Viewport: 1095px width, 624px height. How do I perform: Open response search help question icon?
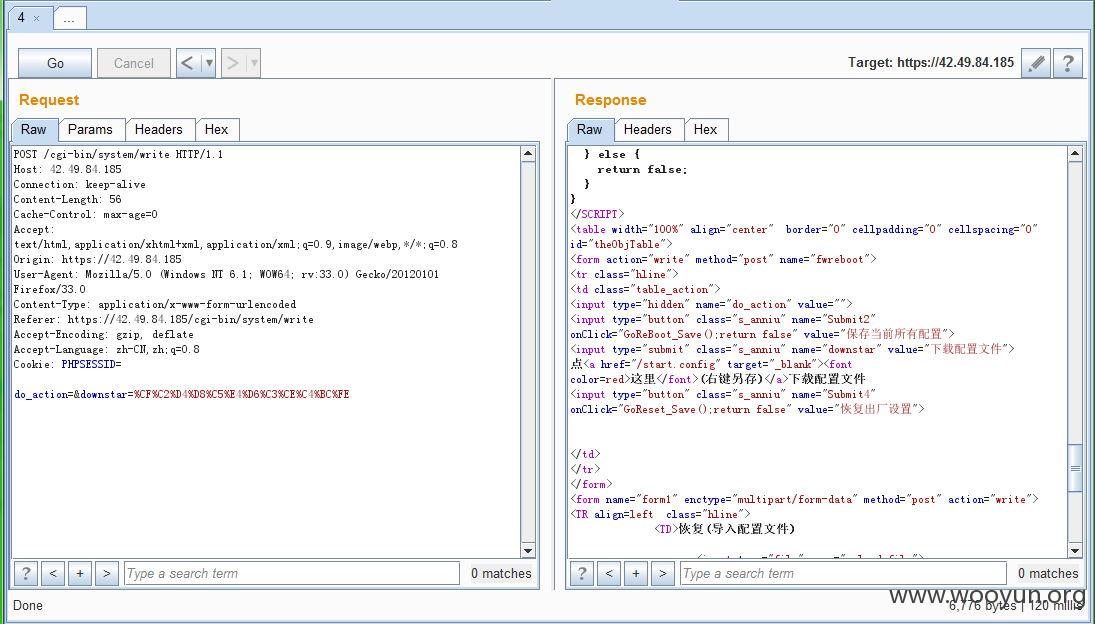582,573
